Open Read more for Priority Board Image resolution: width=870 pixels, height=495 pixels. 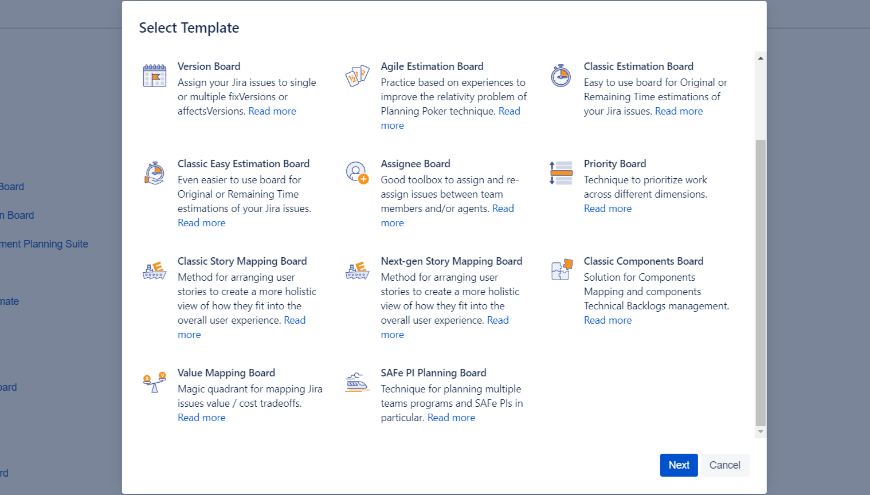[x=608, y=209]
